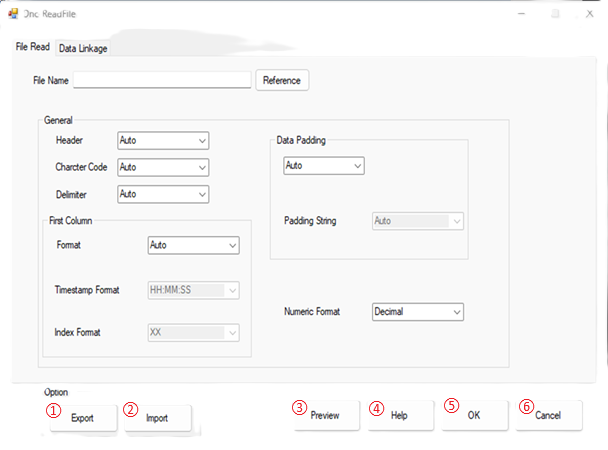This screenshot has width=608, height=450.
Task: Click the Timestamp Format HH:MM:SS dropdown
Action: tap(193, 290)
